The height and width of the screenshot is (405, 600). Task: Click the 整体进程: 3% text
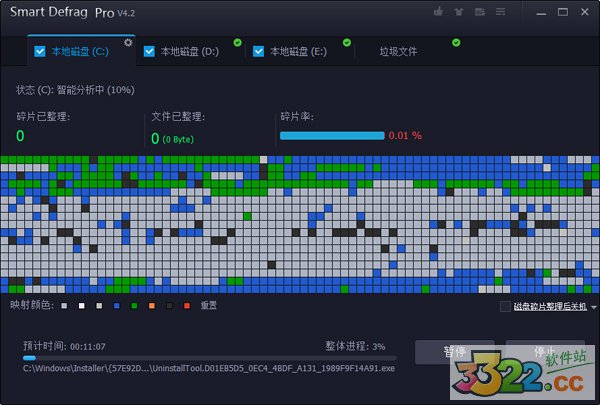[x=355, y=346]
